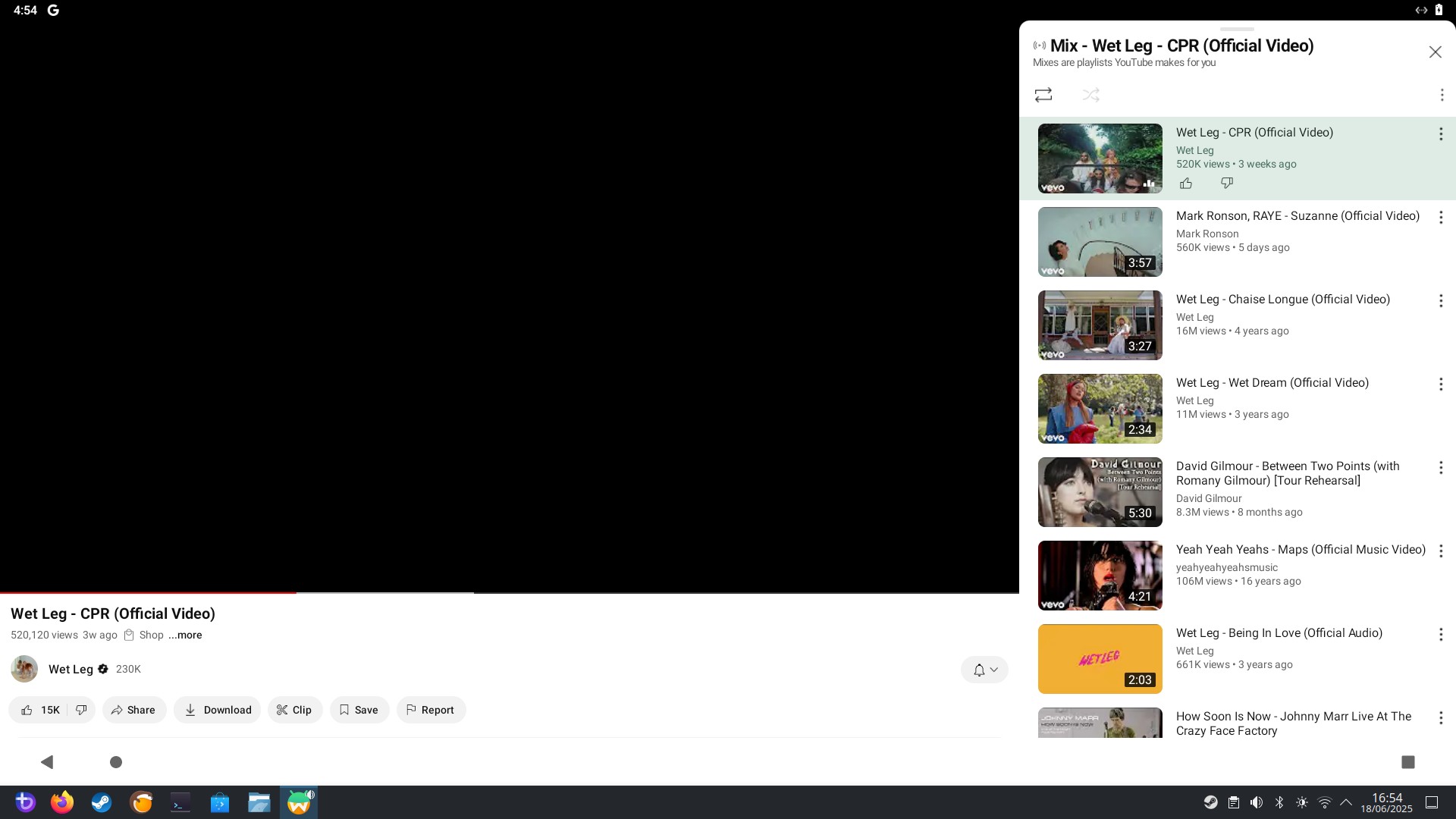Image resolution: width=1456 pixels, height=819 pixels.
Task: Dislike the CPR video in the playlist row
Action: pyautogui.click(x=1227, y=184)
